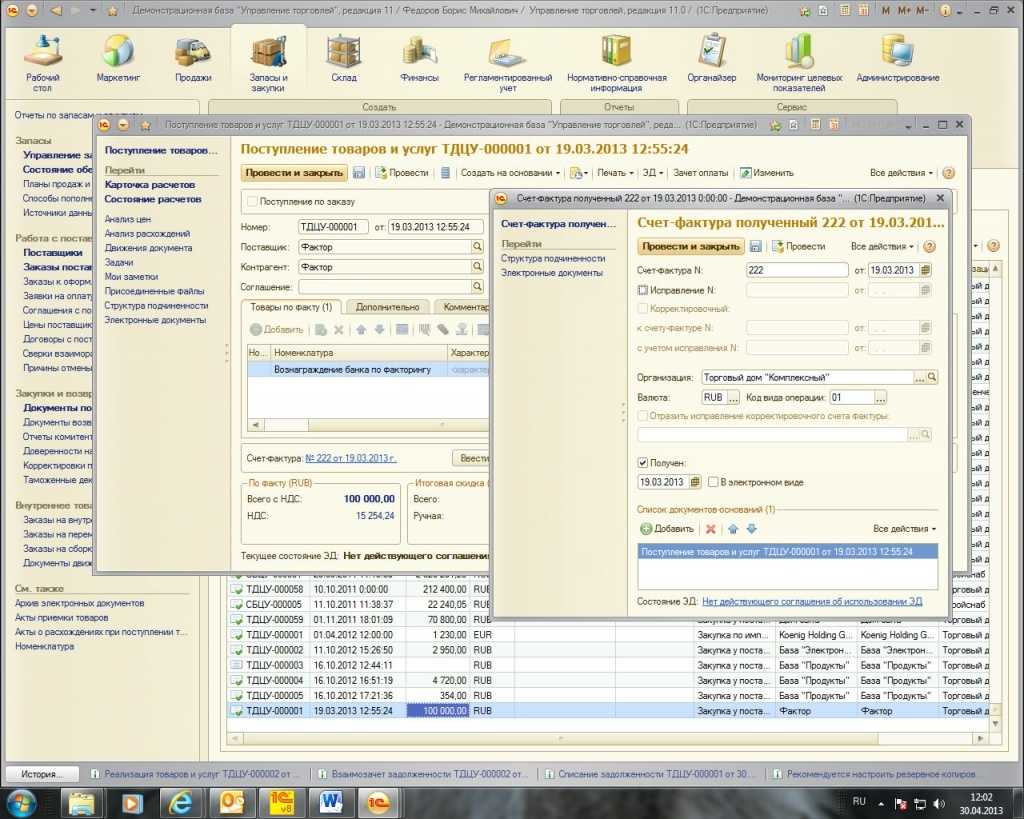Select the Товары по факту tab
1024x819 pixels.
[x=292, y=307]
